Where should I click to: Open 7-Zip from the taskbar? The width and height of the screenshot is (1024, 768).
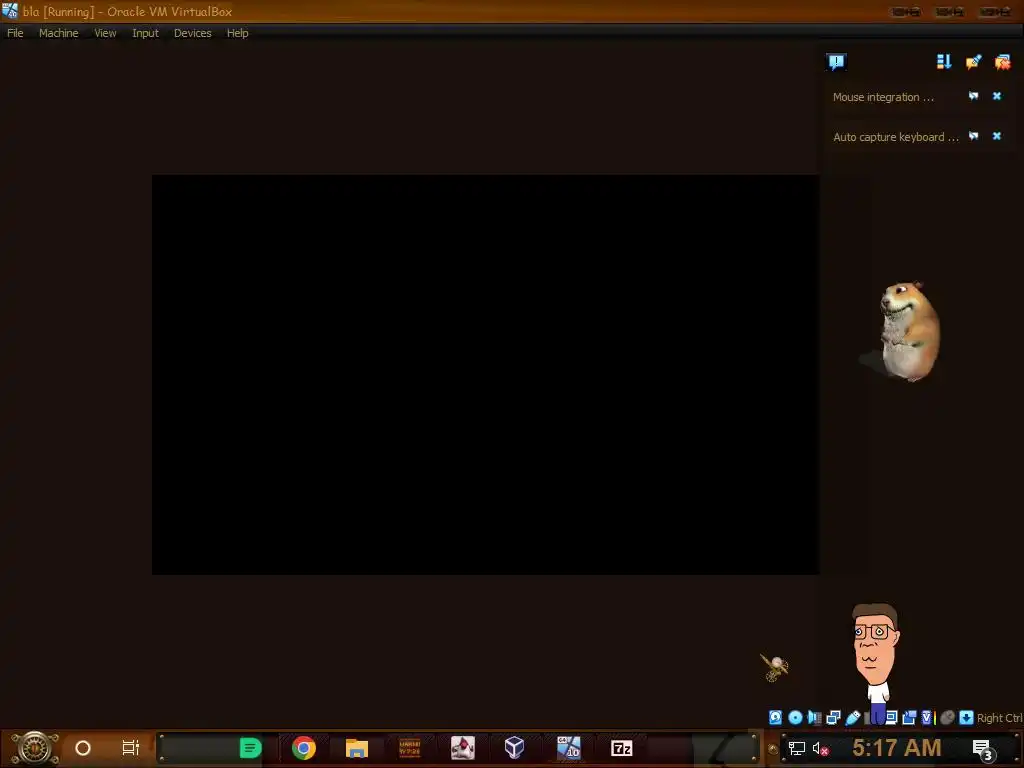click(x=622, y=748)
